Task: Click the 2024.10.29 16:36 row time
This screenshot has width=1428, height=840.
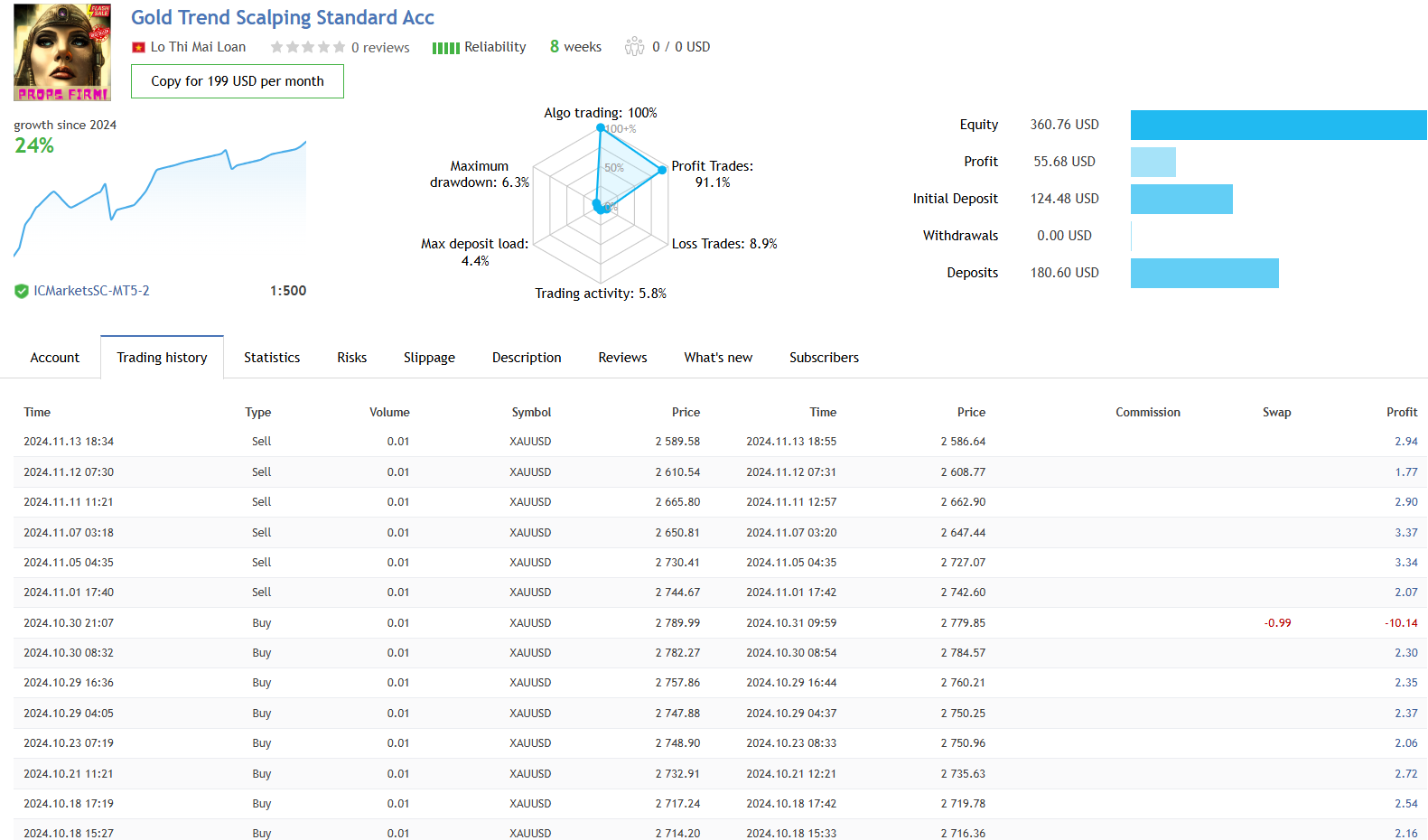Action: pos(69,683)
